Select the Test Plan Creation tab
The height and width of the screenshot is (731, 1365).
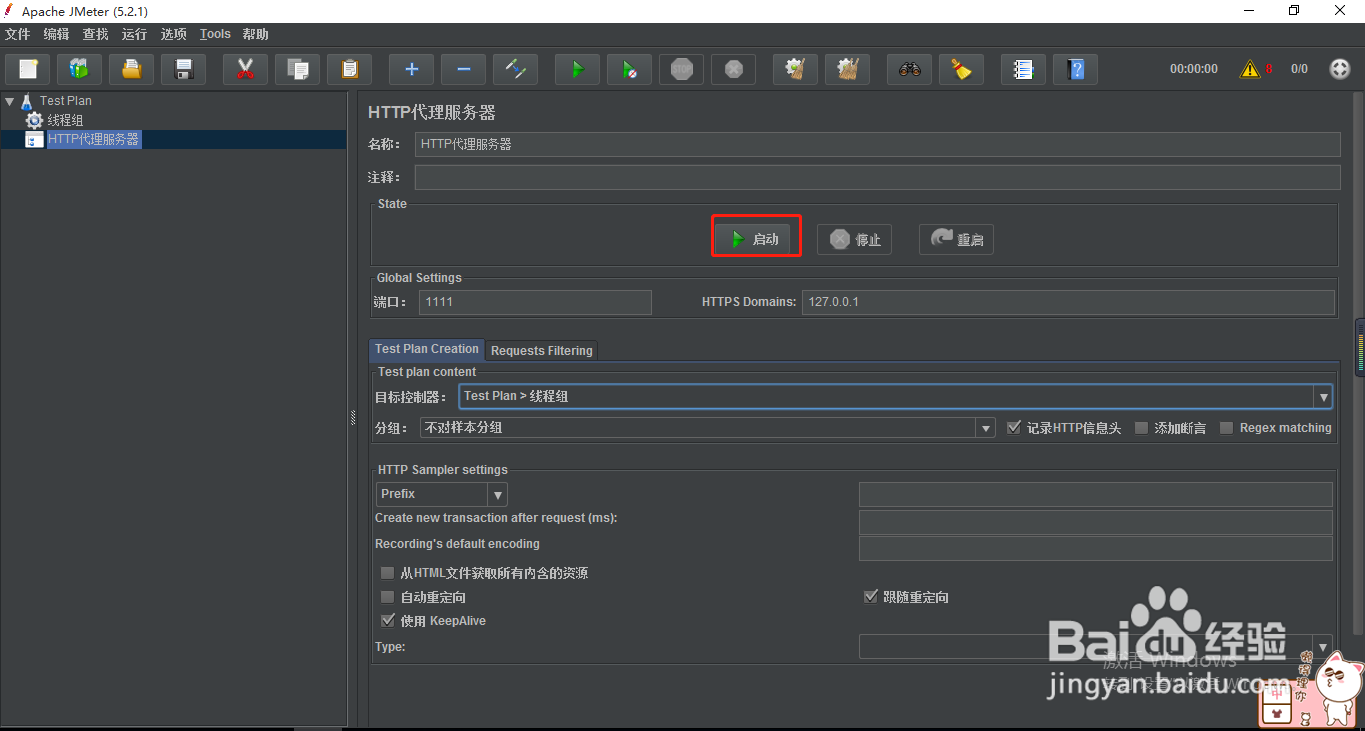coord(427,349)
